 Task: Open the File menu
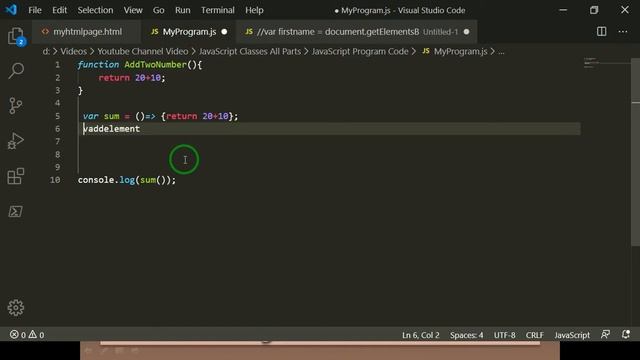pos(35,10)
